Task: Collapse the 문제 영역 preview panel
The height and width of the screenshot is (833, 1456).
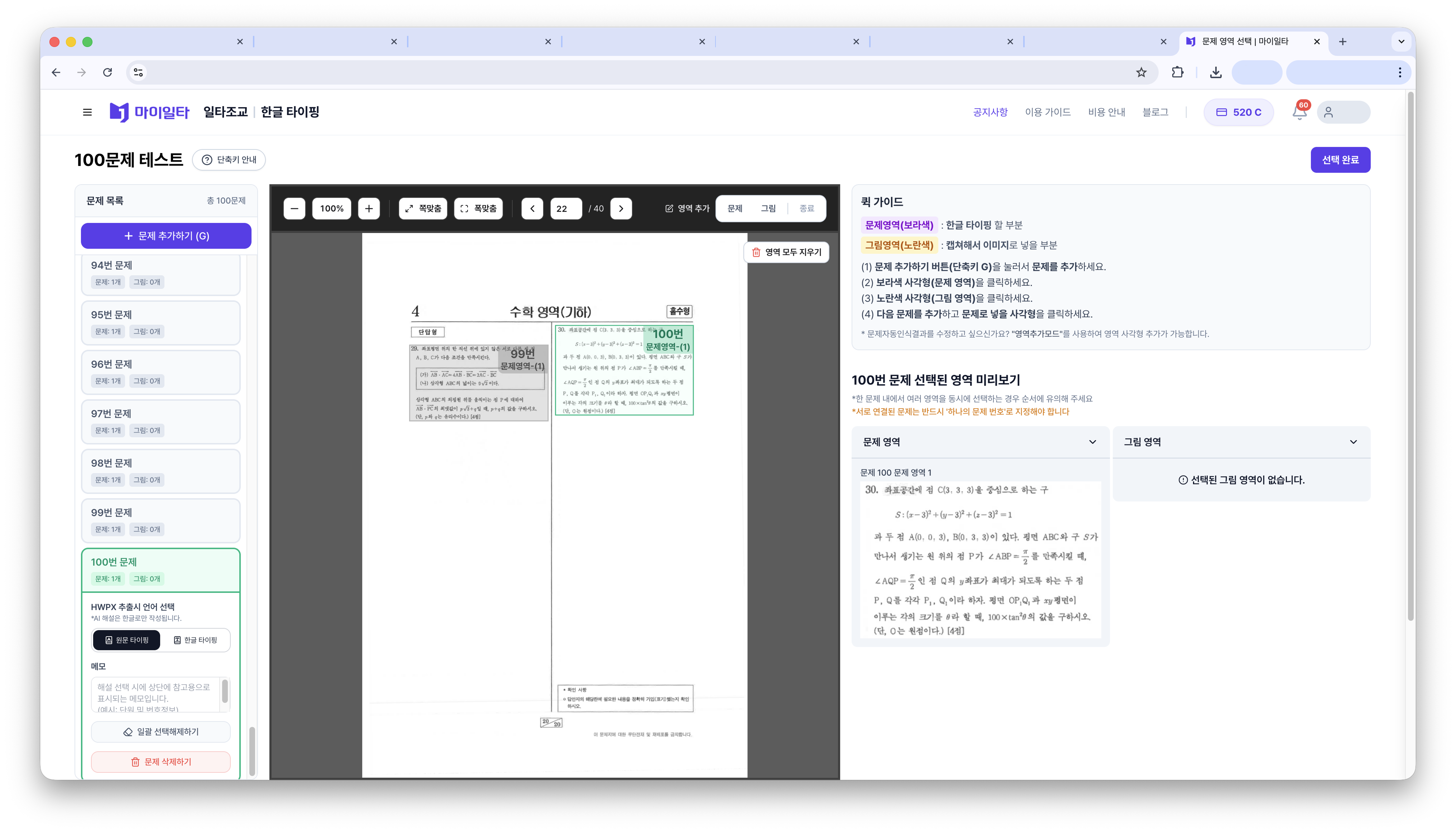Action: (1092, 442)
